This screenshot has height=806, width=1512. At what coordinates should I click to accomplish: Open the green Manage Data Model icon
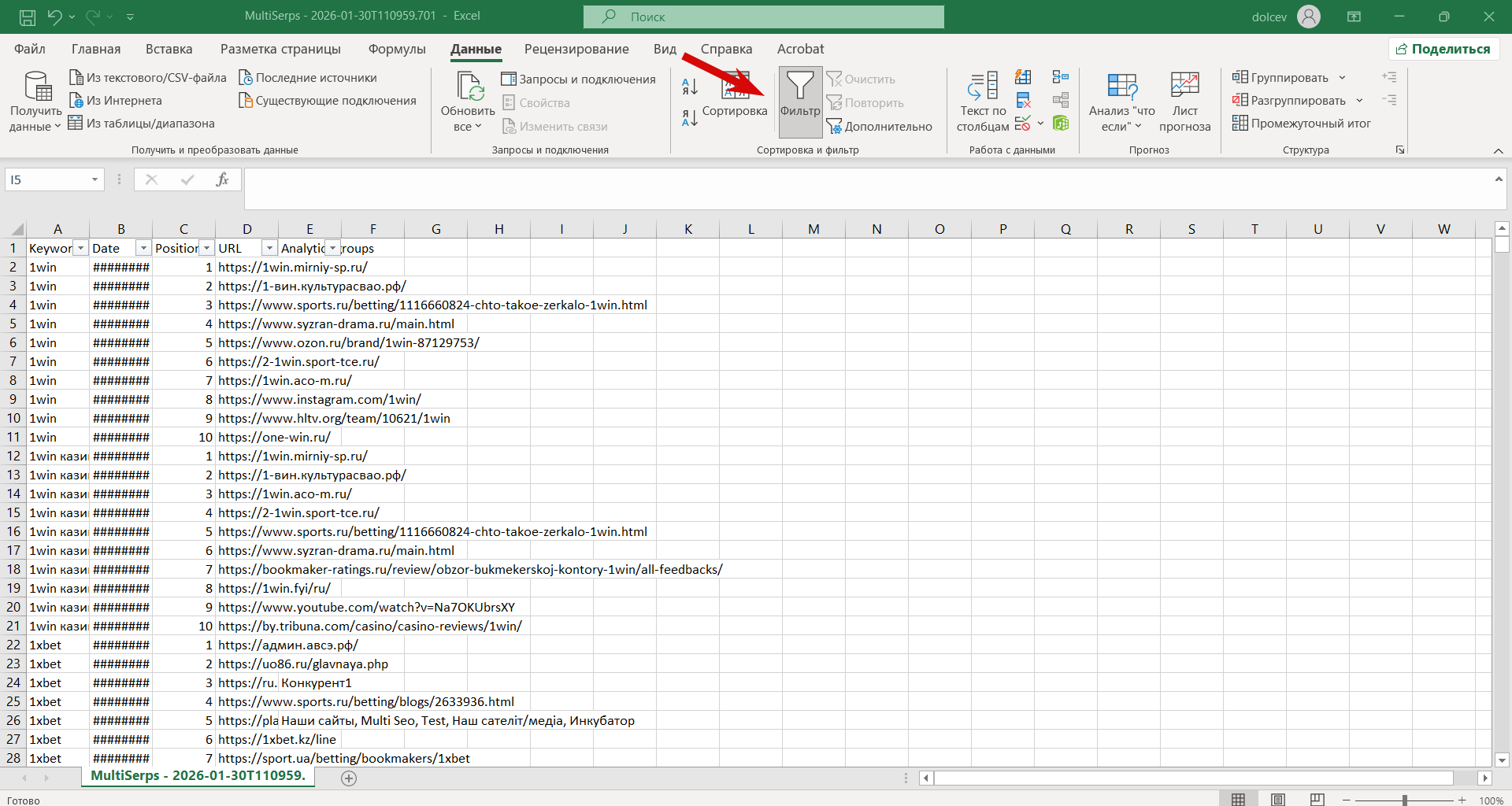pos(1061,123)
